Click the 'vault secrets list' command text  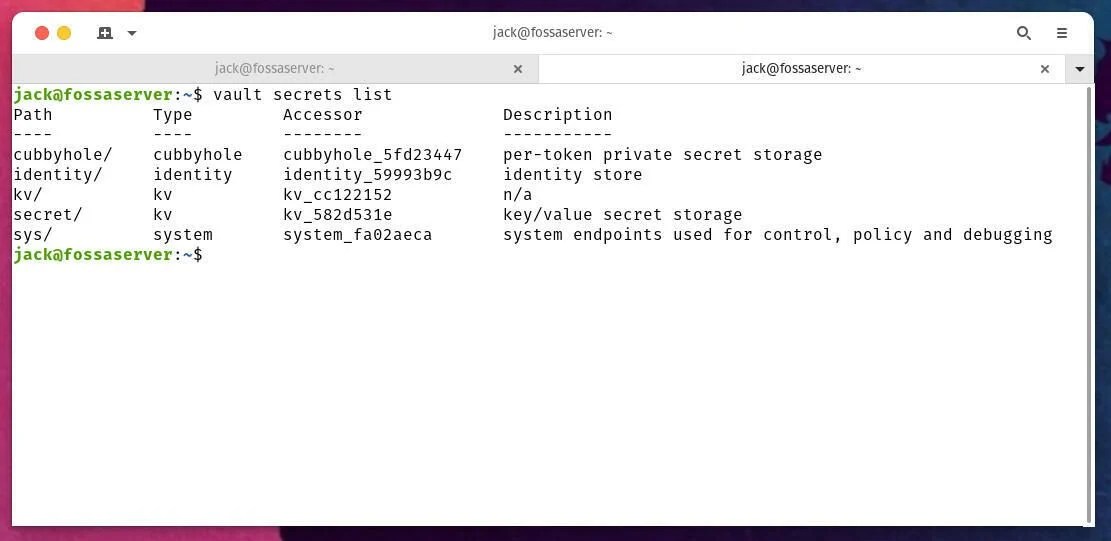point(303,94)
